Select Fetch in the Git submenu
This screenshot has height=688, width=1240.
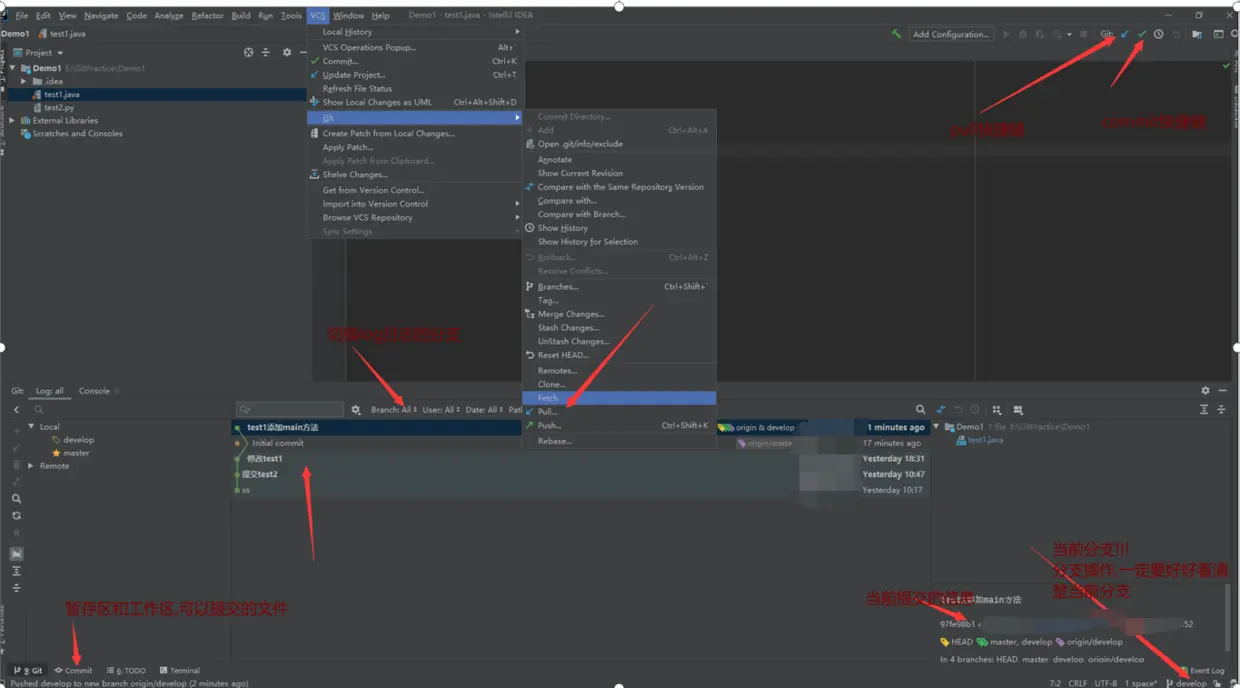point(619,398)
